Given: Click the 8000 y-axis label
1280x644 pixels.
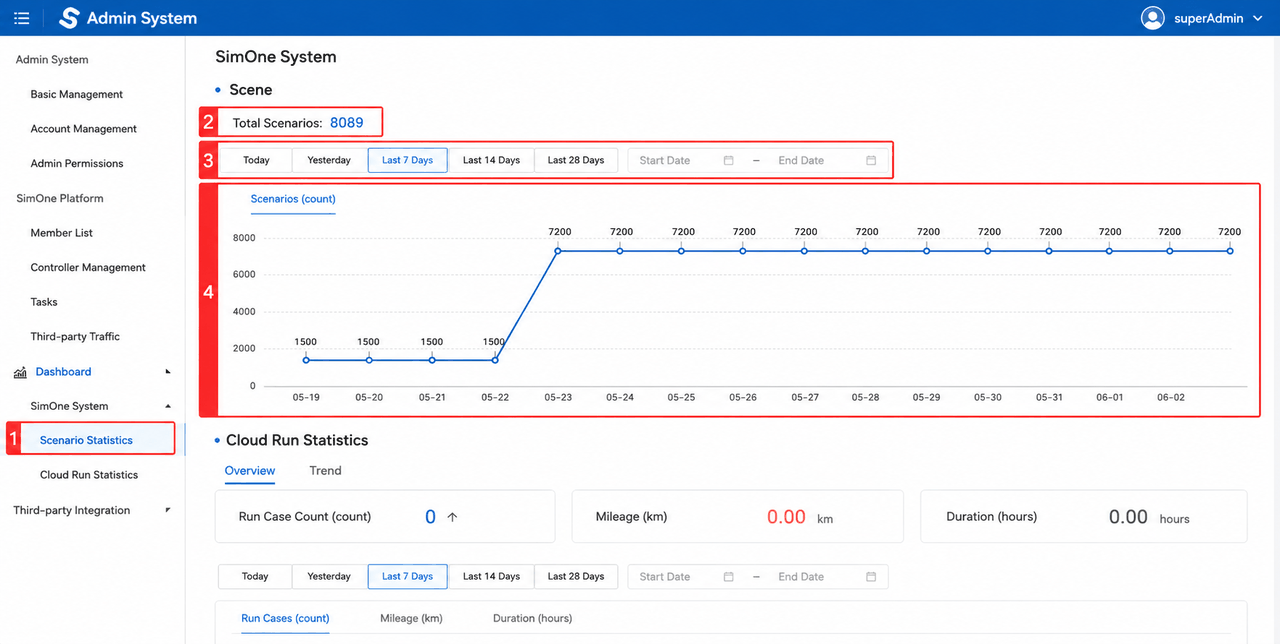Looking at the screenshot, I should pyautogui.click(x=244, y=238).
